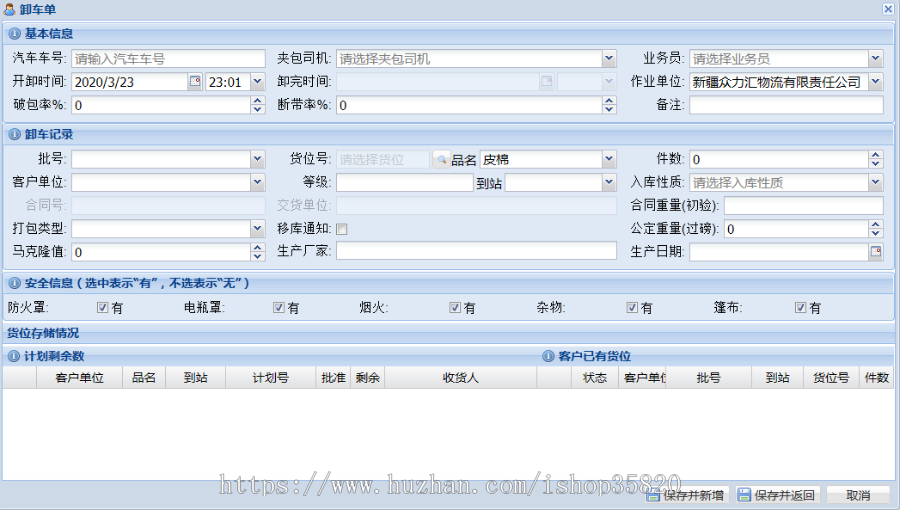
Task: Toggle the 烟火 有 checkbox
Action: [455, 307]
